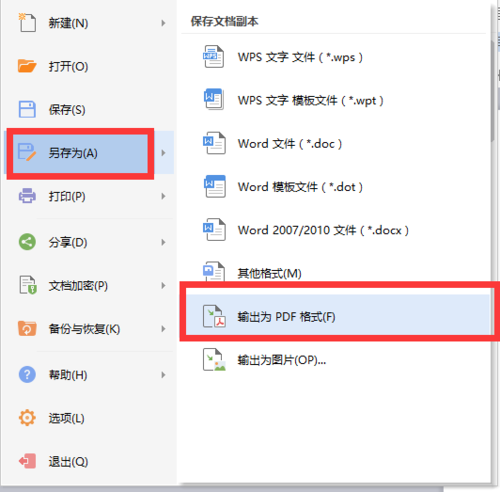This screenshot has width=500, height=492.
Task: Choose 退出(Q) to quit
Action: 89,461
